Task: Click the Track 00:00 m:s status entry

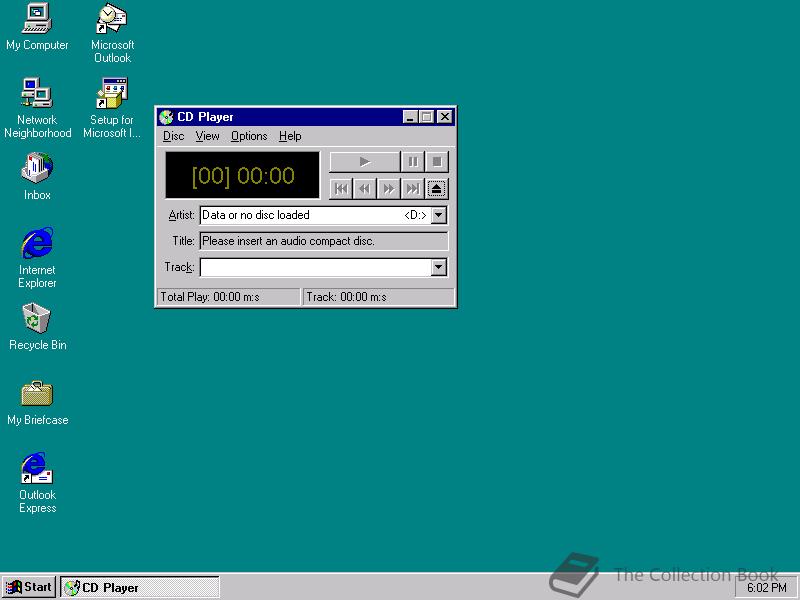Action: pos(379,297)
